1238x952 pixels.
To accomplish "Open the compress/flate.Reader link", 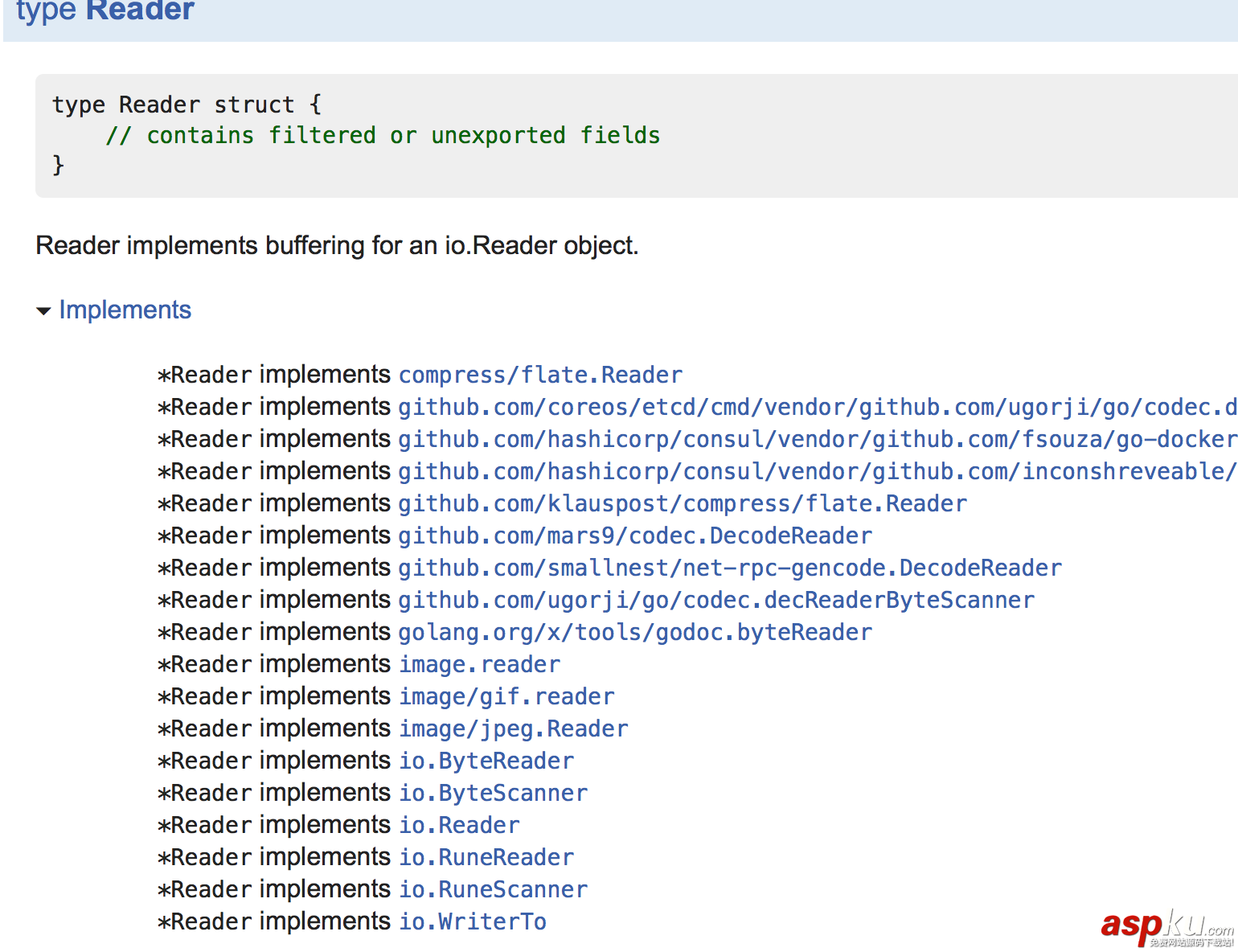I will [540, 375].
